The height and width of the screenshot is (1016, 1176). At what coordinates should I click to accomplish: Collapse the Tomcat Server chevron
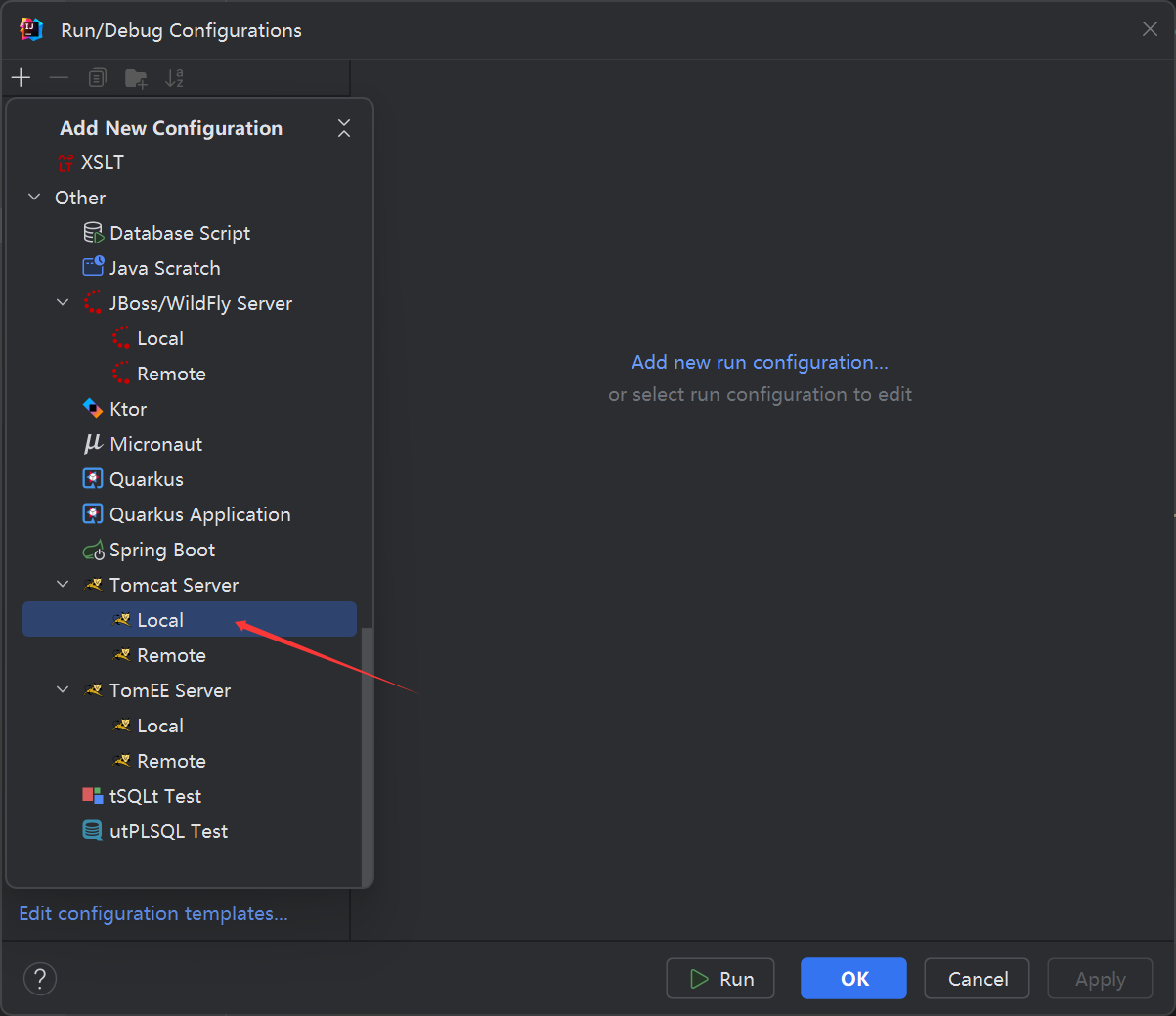tap(63, 585)
